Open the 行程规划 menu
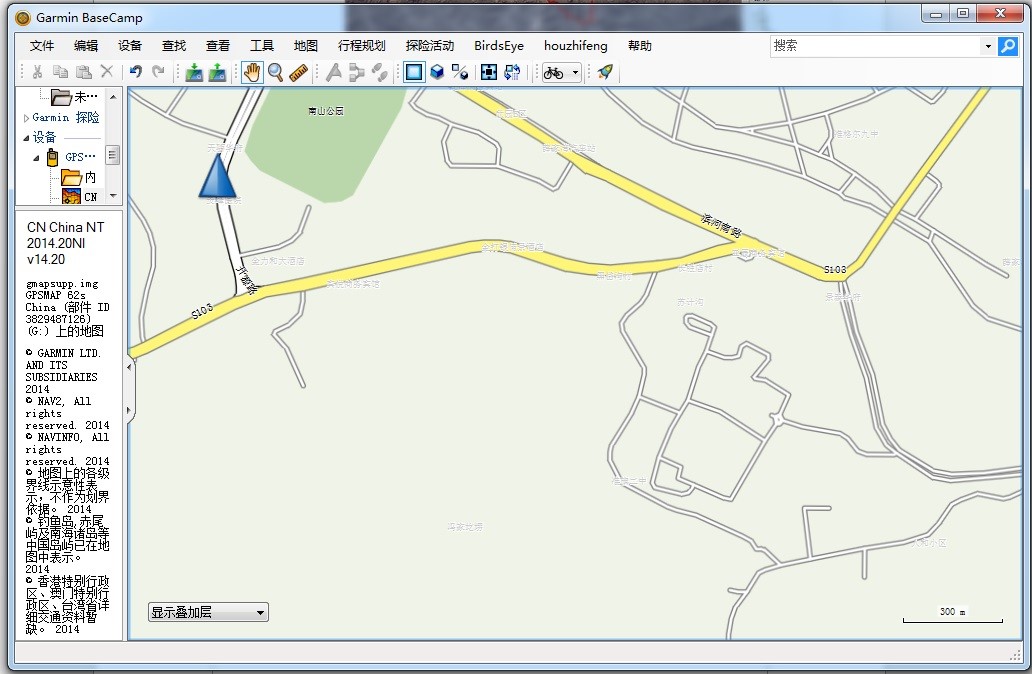 pos(361,45)
